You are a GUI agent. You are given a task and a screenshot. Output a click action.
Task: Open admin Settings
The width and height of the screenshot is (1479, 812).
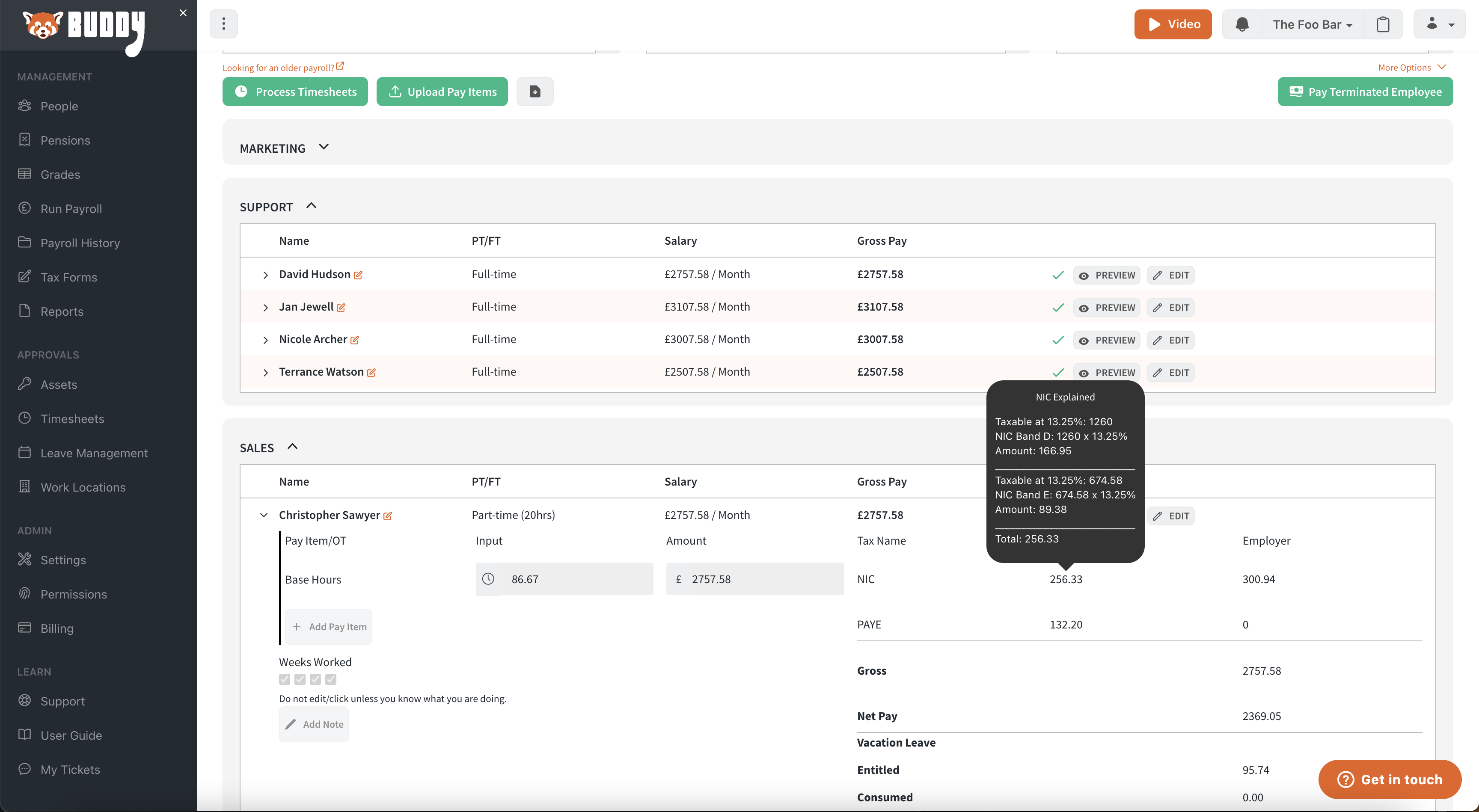pos(63,560)
